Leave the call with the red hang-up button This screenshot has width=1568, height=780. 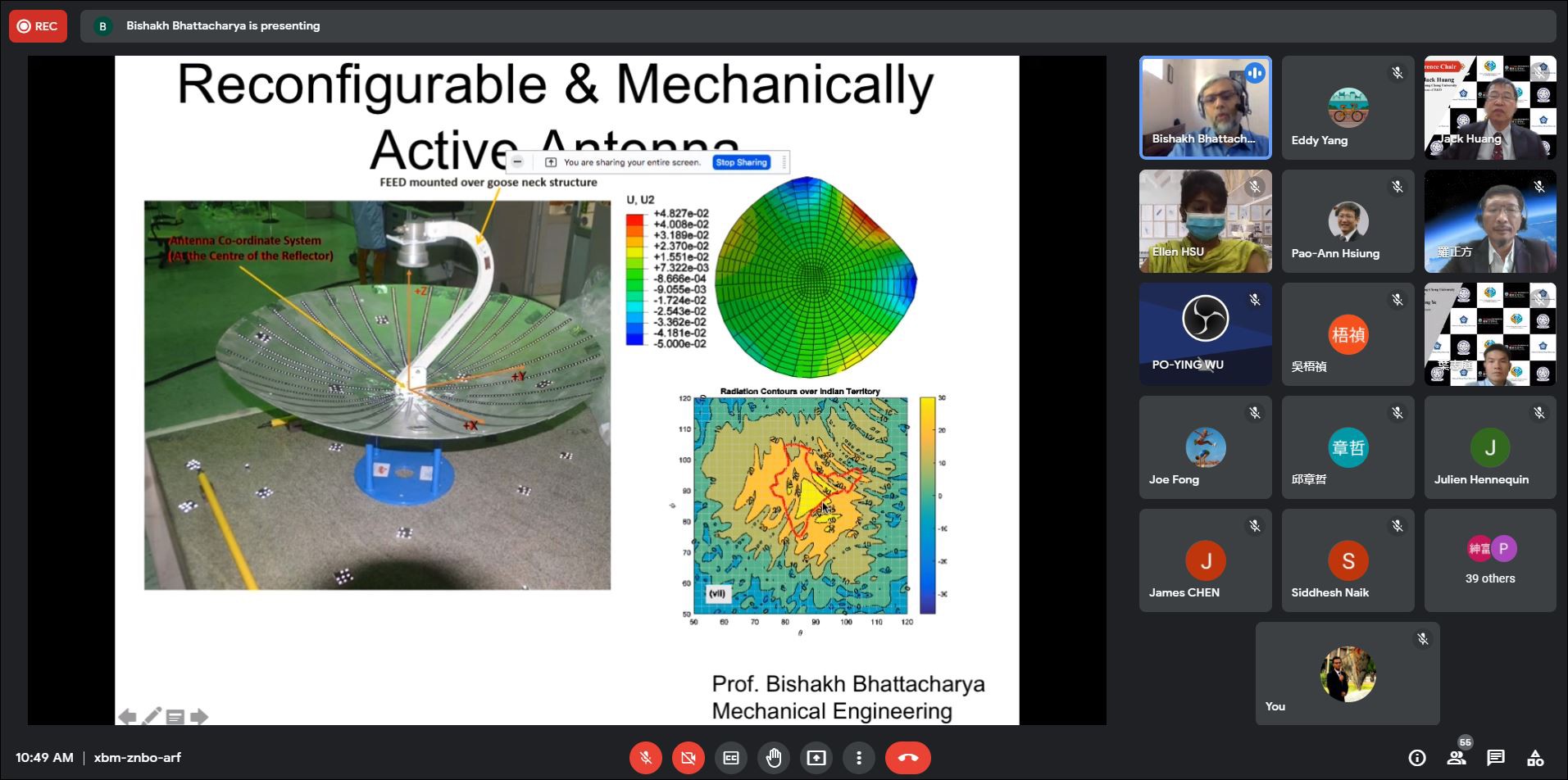(907, 758)
